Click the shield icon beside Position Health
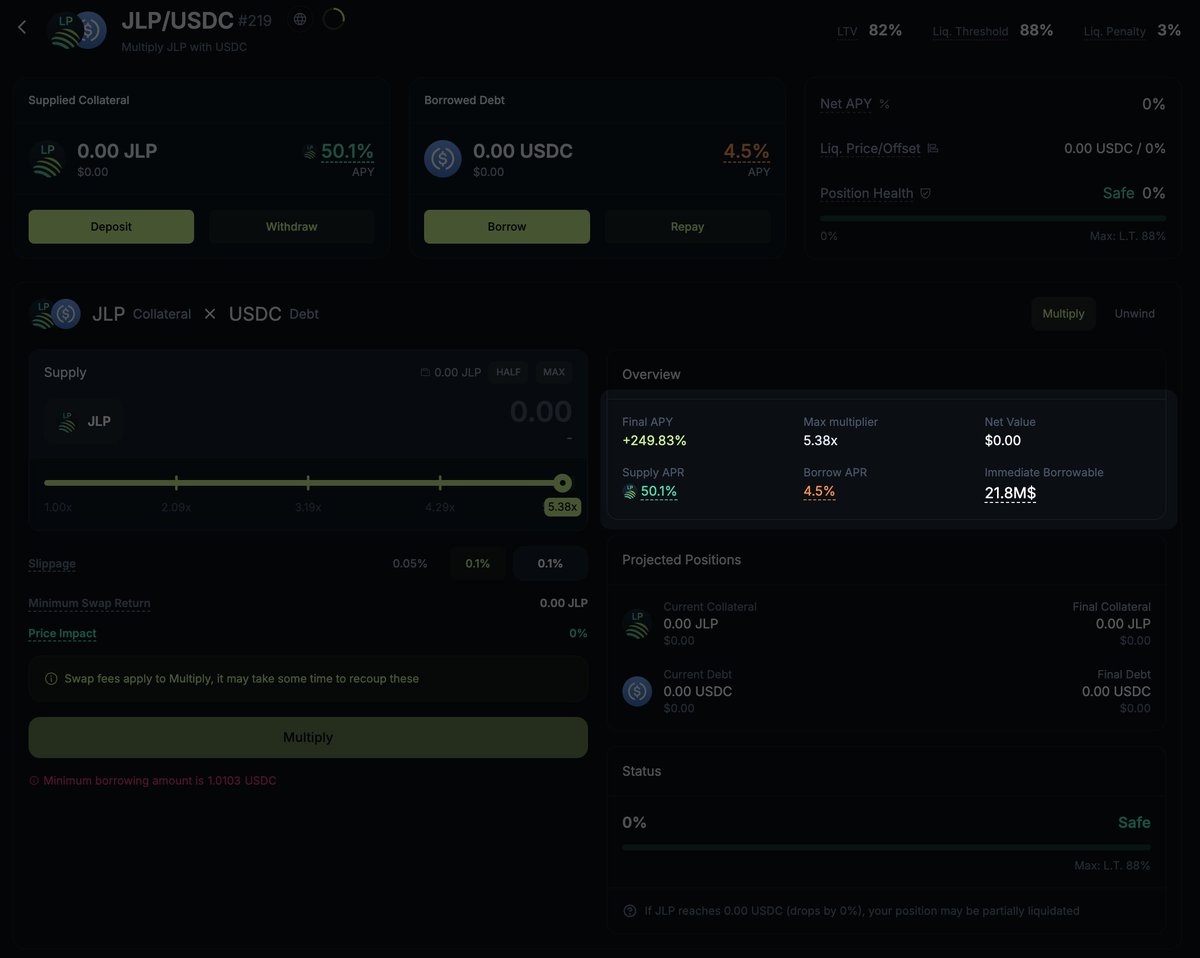1200x958 pixels. click(x=925, y=193)
